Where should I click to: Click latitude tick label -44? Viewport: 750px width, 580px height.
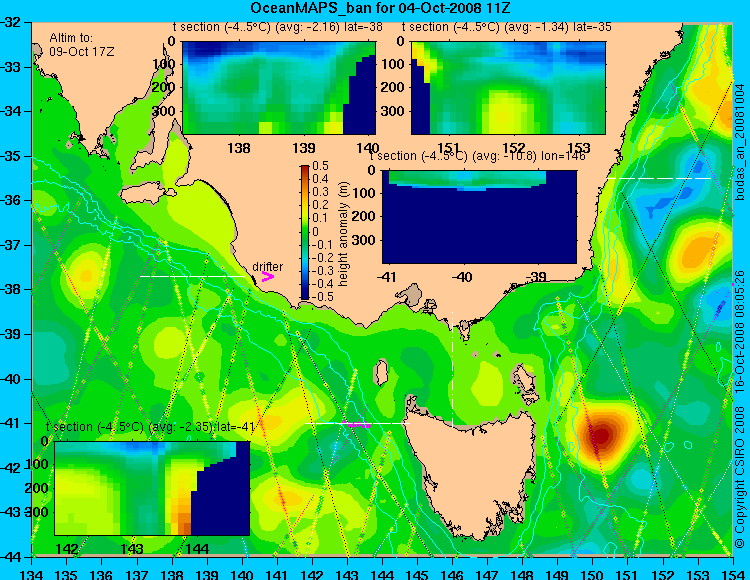pyautogui.click(x=11, y=557)
